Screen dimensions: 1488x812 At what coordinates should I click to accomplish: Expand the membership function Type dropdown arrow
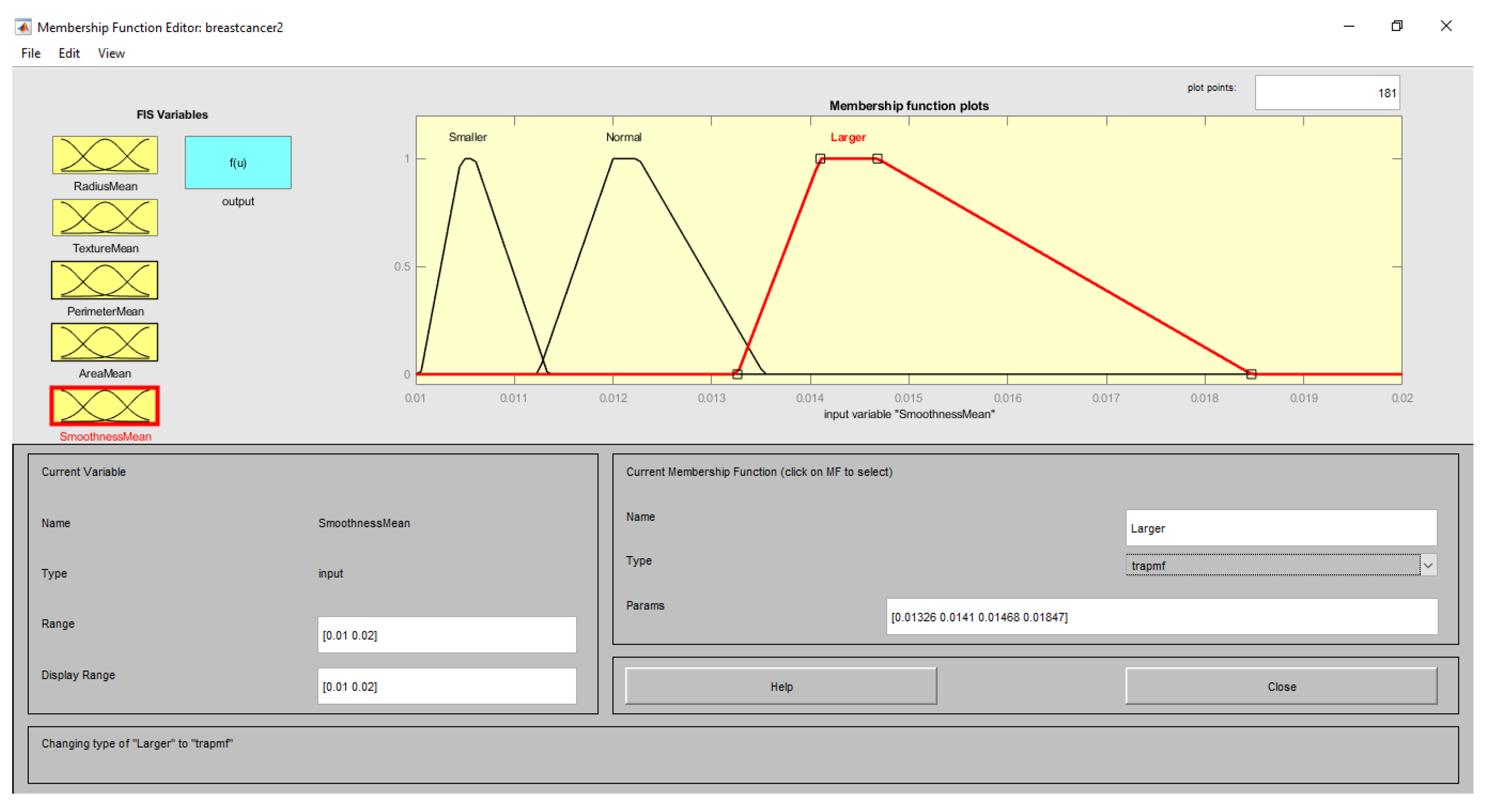pos(1428,565)
